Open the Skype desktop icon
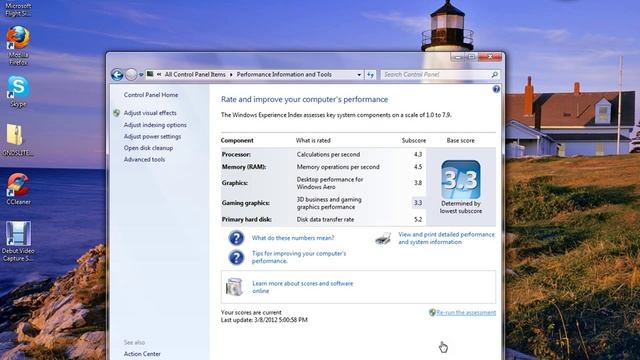This screenshot has height=360, width=640. click(18, 91)
